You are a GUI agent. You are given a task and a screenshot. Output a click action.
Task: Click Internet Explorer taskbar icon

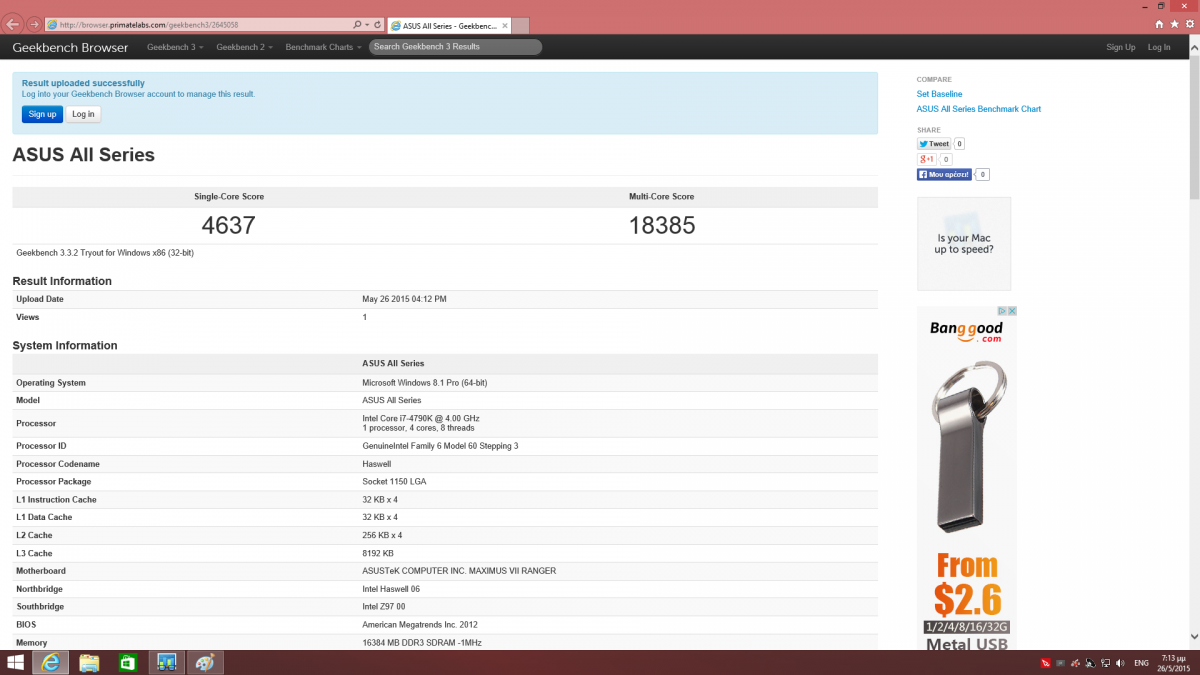[x=50, y=662]
